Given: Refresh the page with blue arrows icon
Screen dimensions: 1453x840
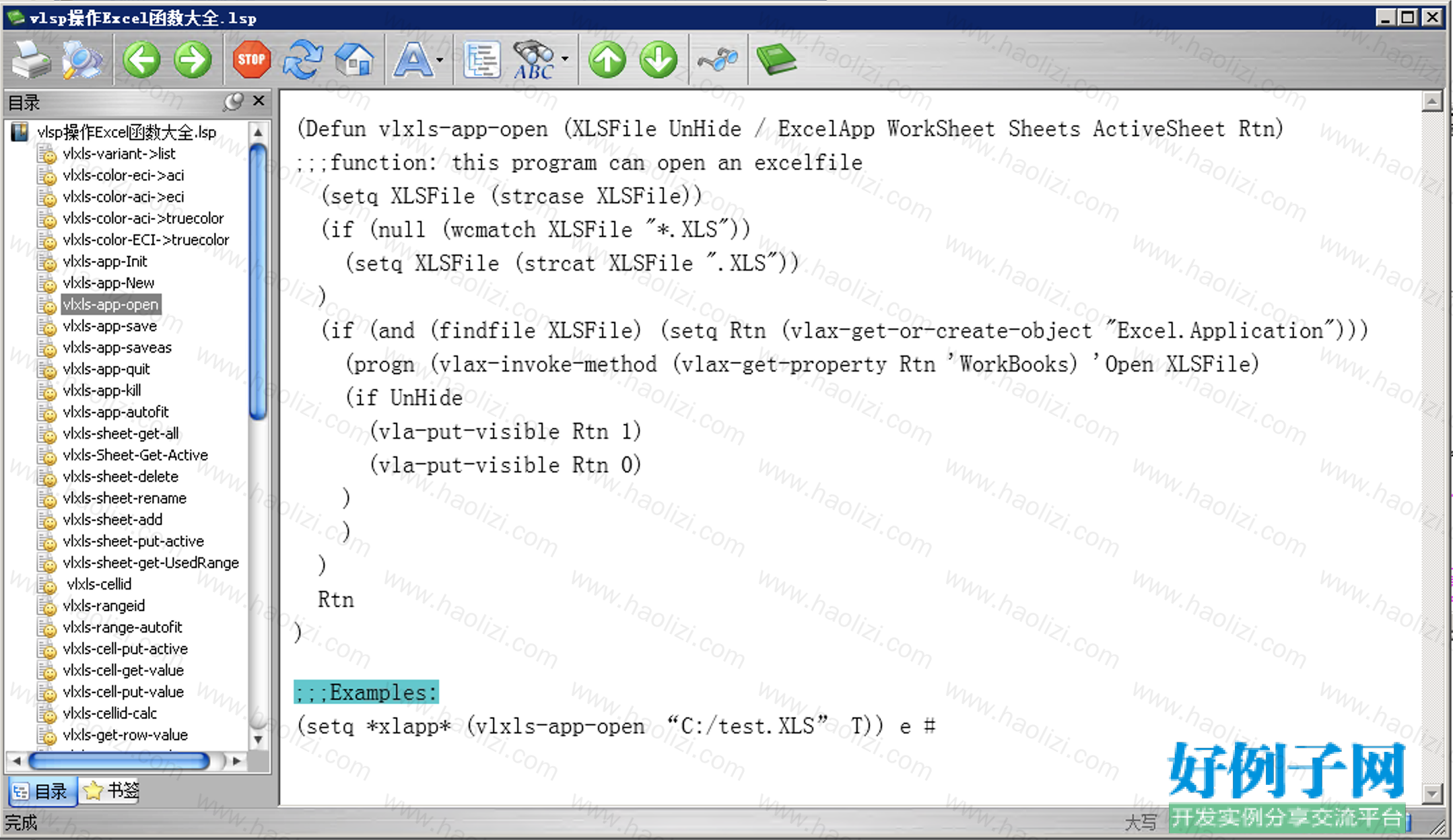Looking at the screenshot, I should click(x=302, y=61).
